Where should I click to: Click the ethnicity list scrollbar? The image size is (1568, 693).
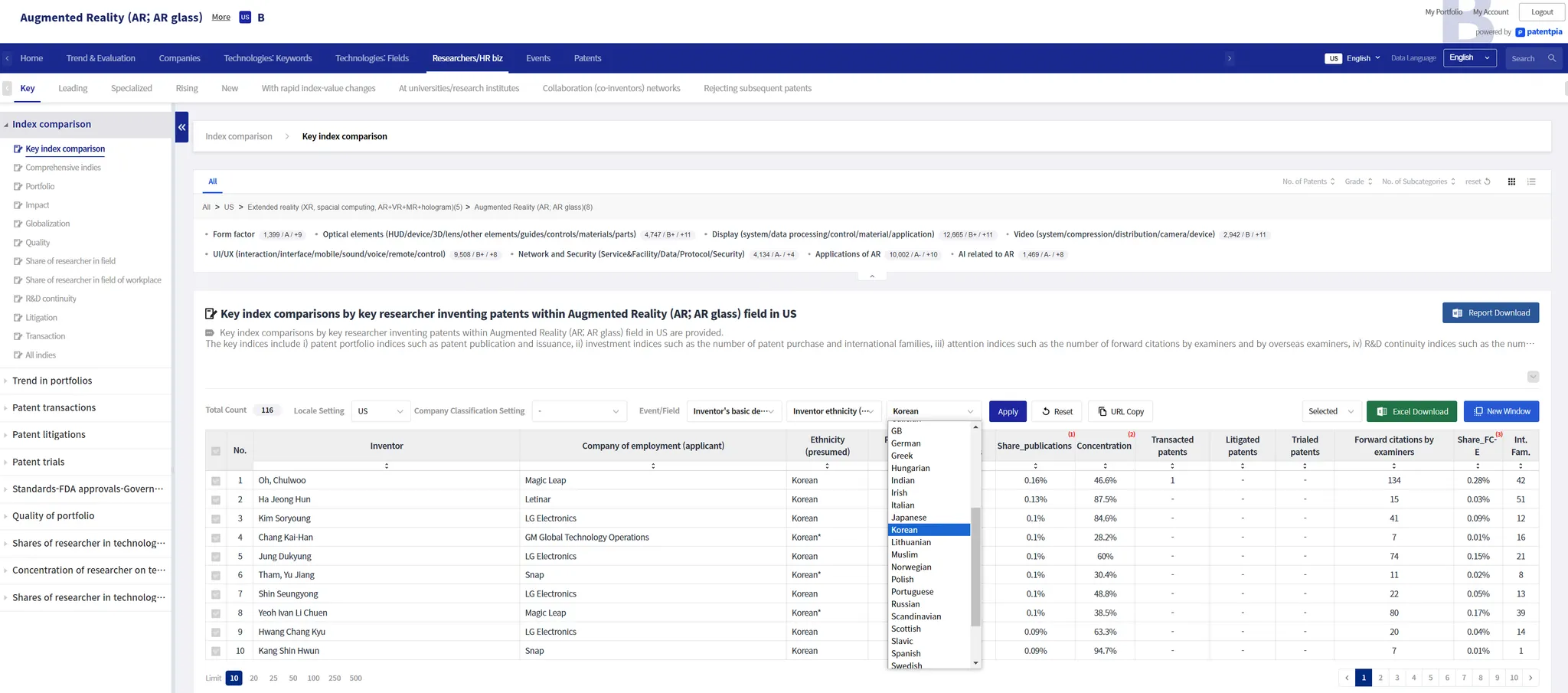[x=975, y=567]
